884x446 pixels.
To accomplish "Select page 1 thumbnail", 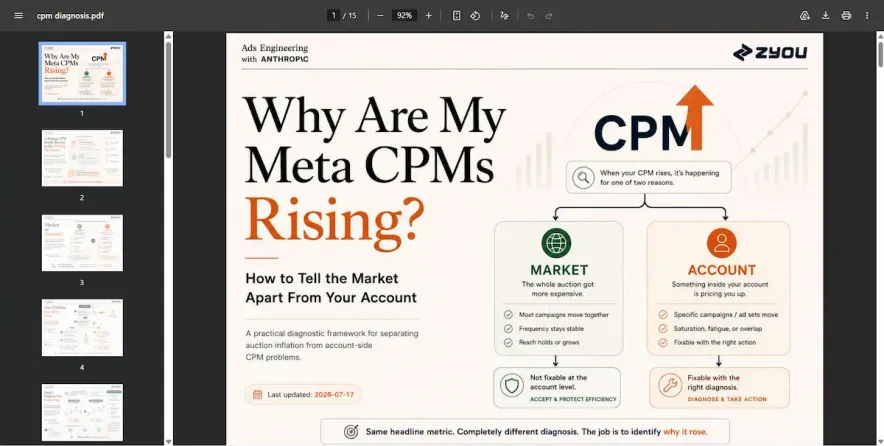I will [x=82, y=73].
